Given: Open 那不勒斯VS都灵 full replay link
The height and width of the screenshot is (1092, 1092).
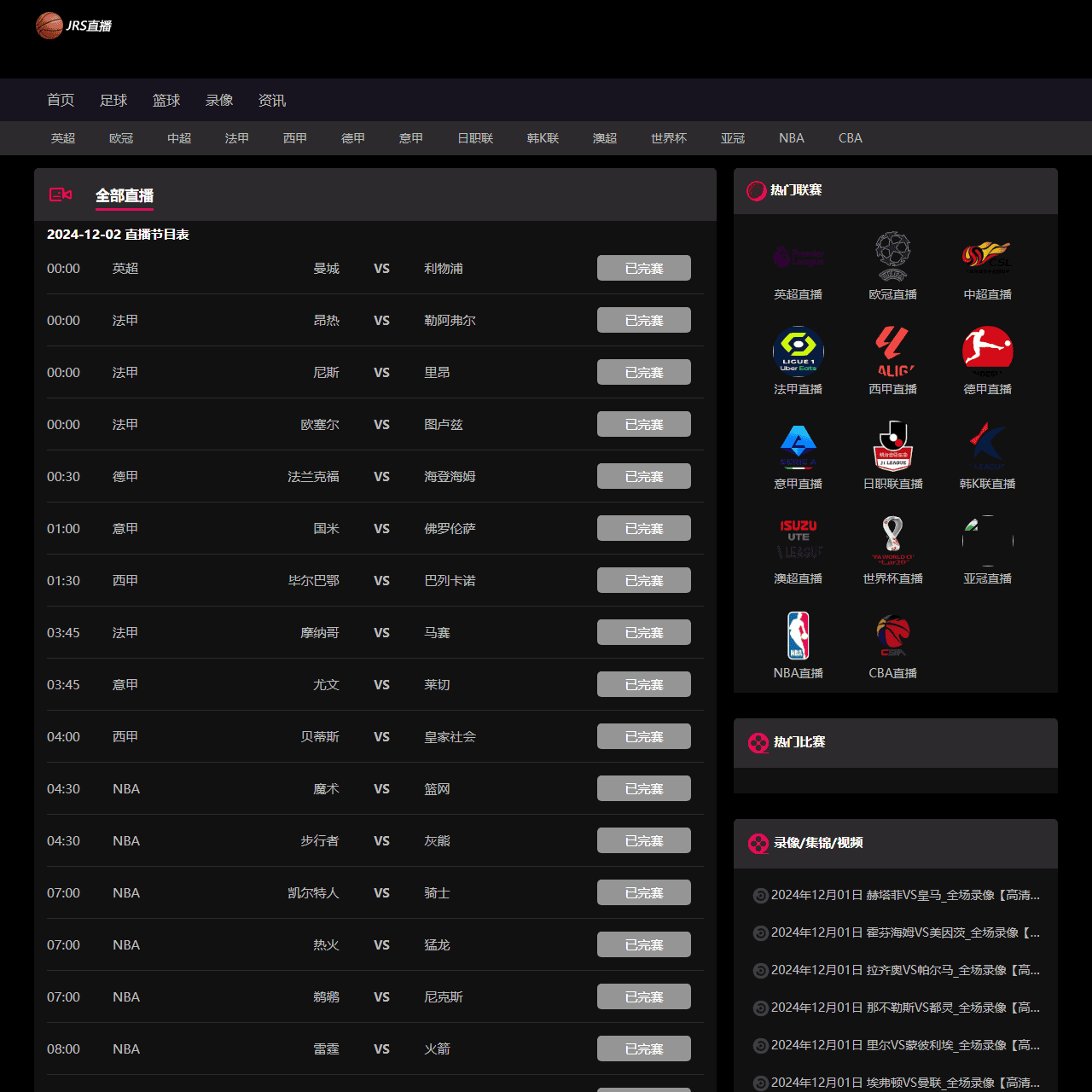Looking at the screenshot, I should tap(905, 1008).
